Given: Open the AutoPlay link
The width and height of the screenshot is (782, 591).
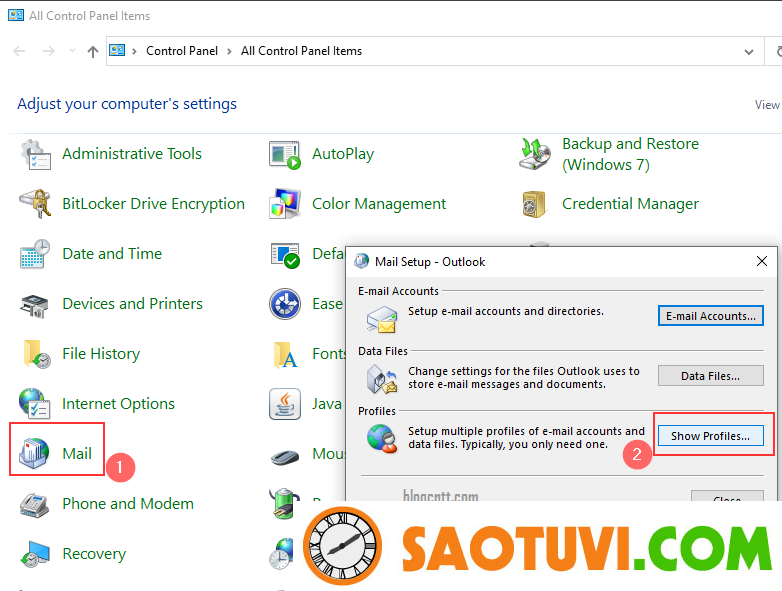Looking at the screenshot, I should coord(343,154).
